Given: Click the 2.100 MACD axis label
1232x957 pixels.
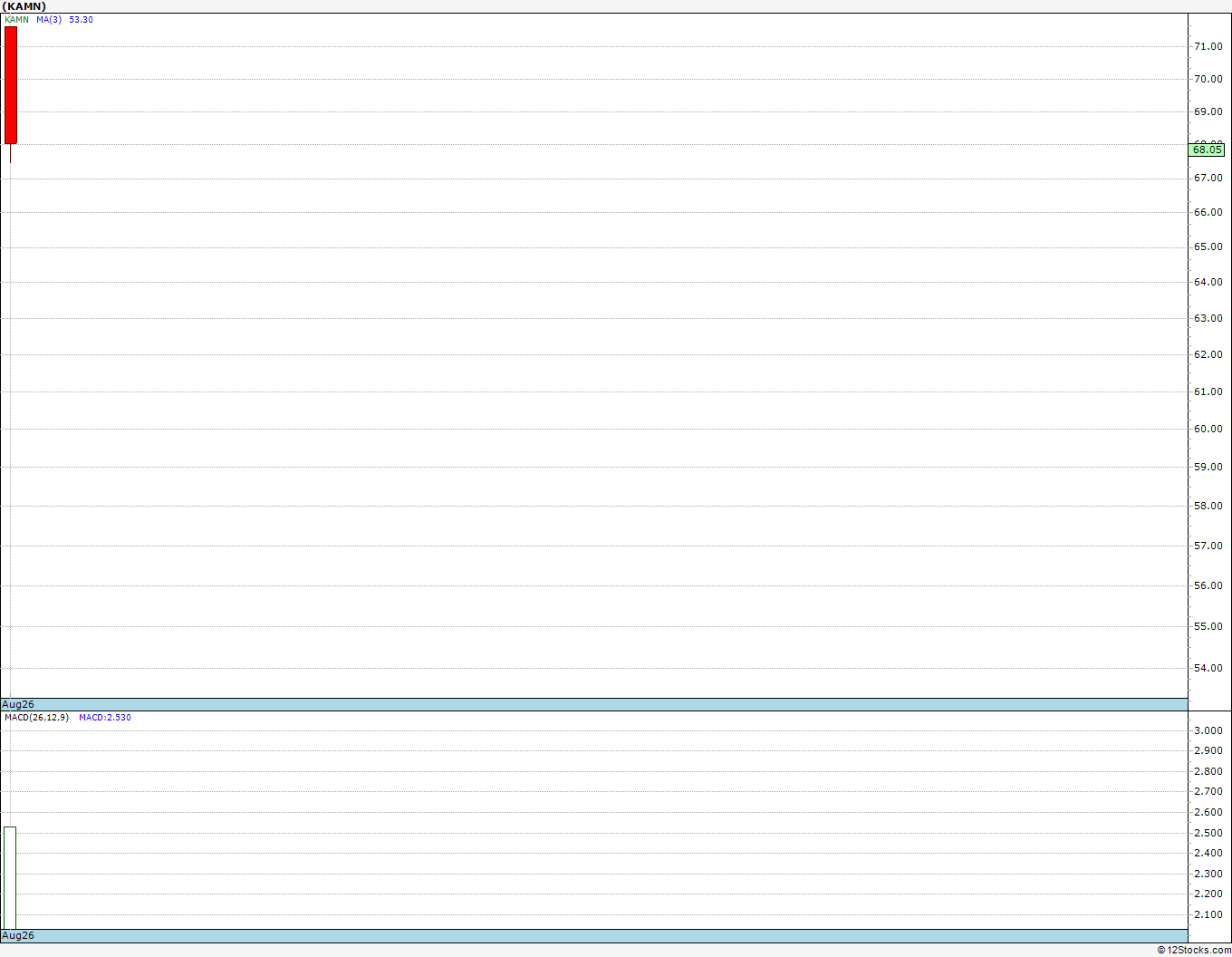Looking at the screenshot, I should click(x=1208, y=914).
